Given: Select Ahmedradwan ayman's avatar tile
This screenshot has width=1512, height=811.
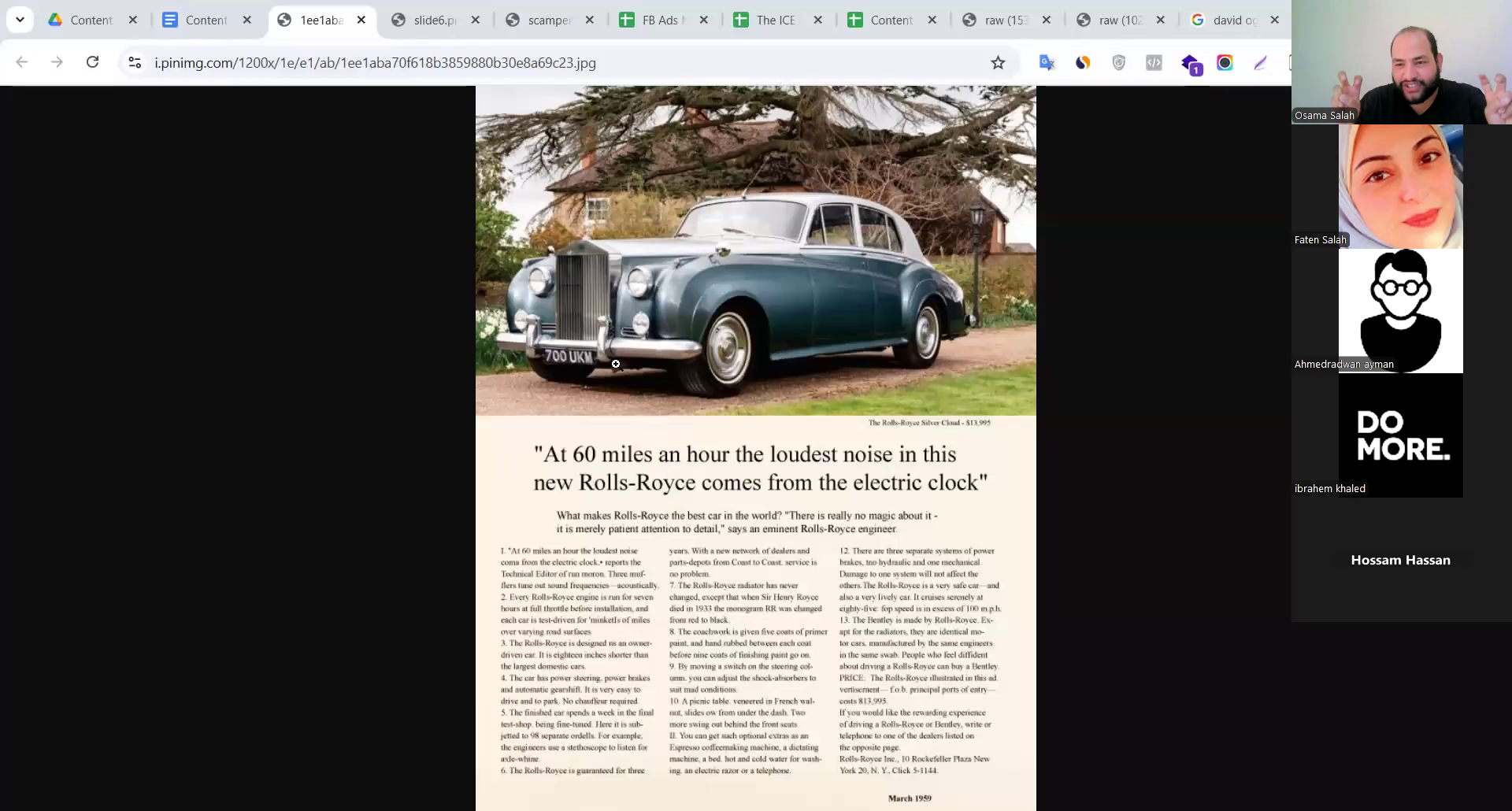Looking at the screenshot, I should 1400,311.
